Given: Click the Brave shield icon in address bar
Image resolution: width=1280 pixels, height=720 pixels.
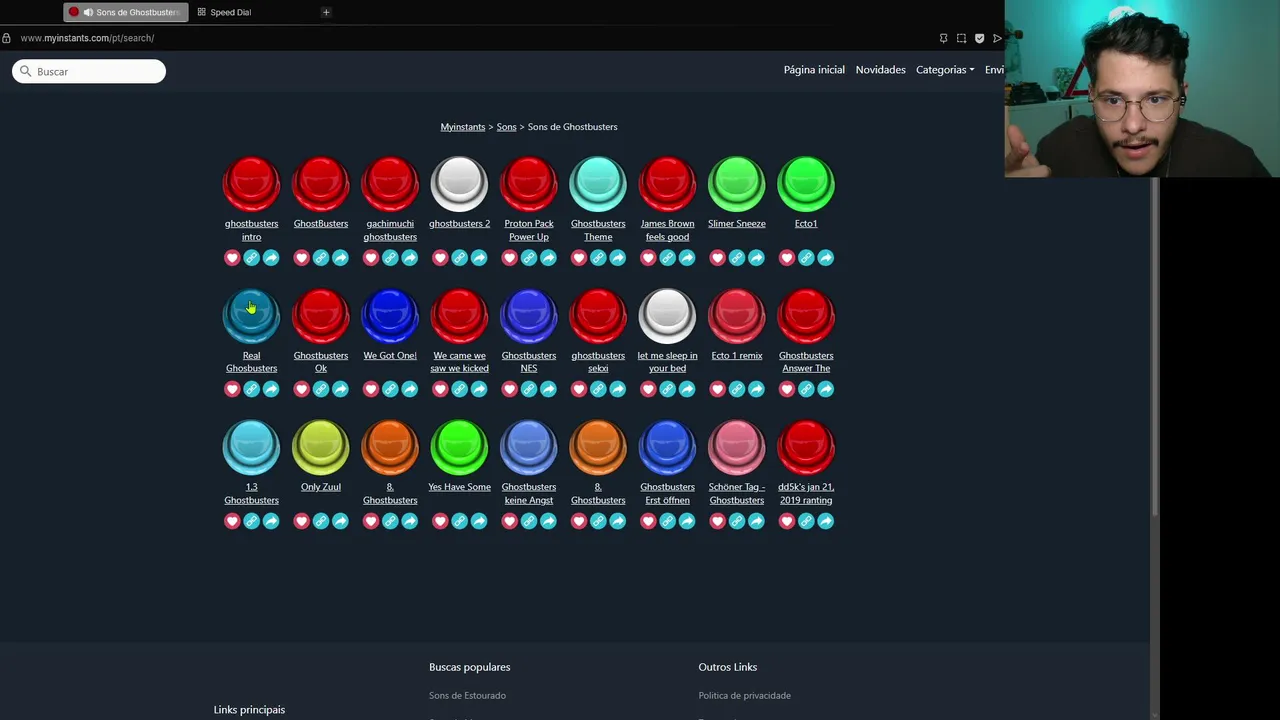Looking at the screenshot, I should pos(979,38).
